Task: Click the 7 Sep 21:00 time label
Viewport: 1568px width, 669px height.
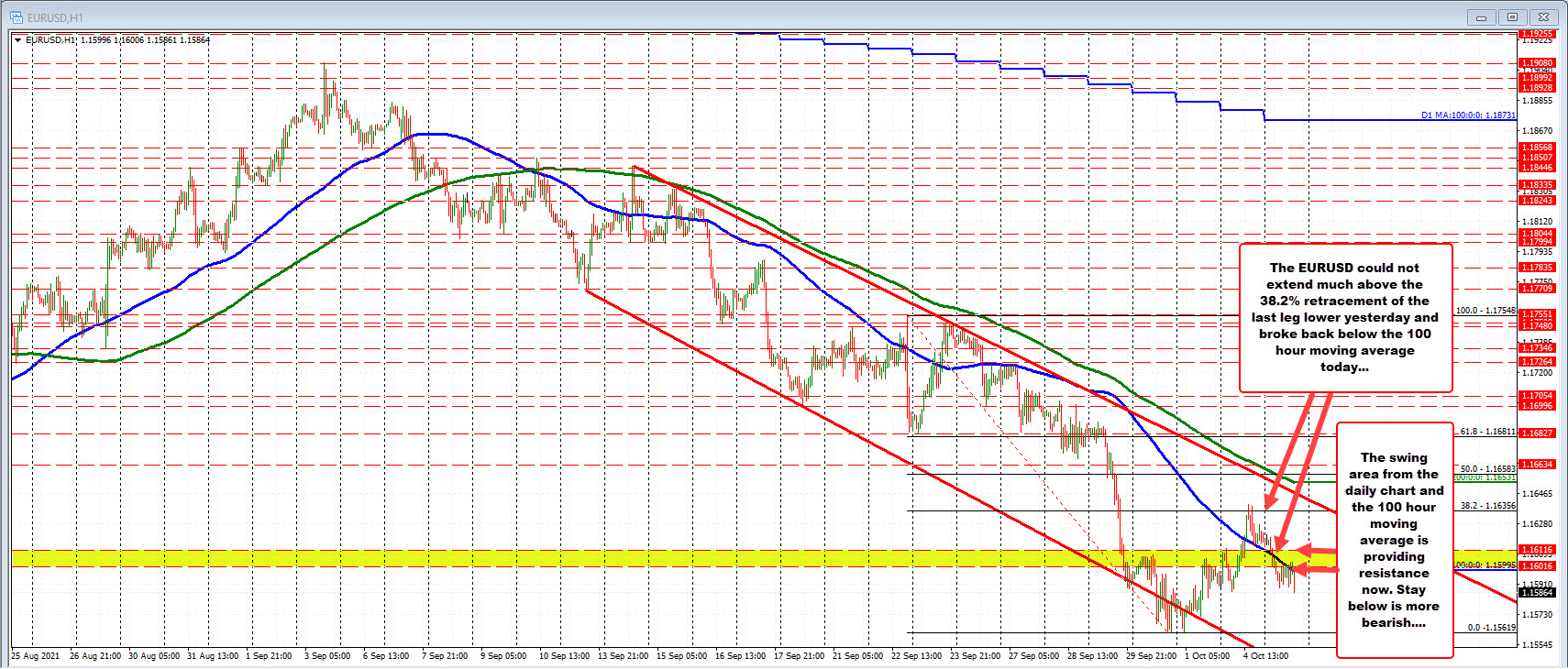Action: [445, 656]
